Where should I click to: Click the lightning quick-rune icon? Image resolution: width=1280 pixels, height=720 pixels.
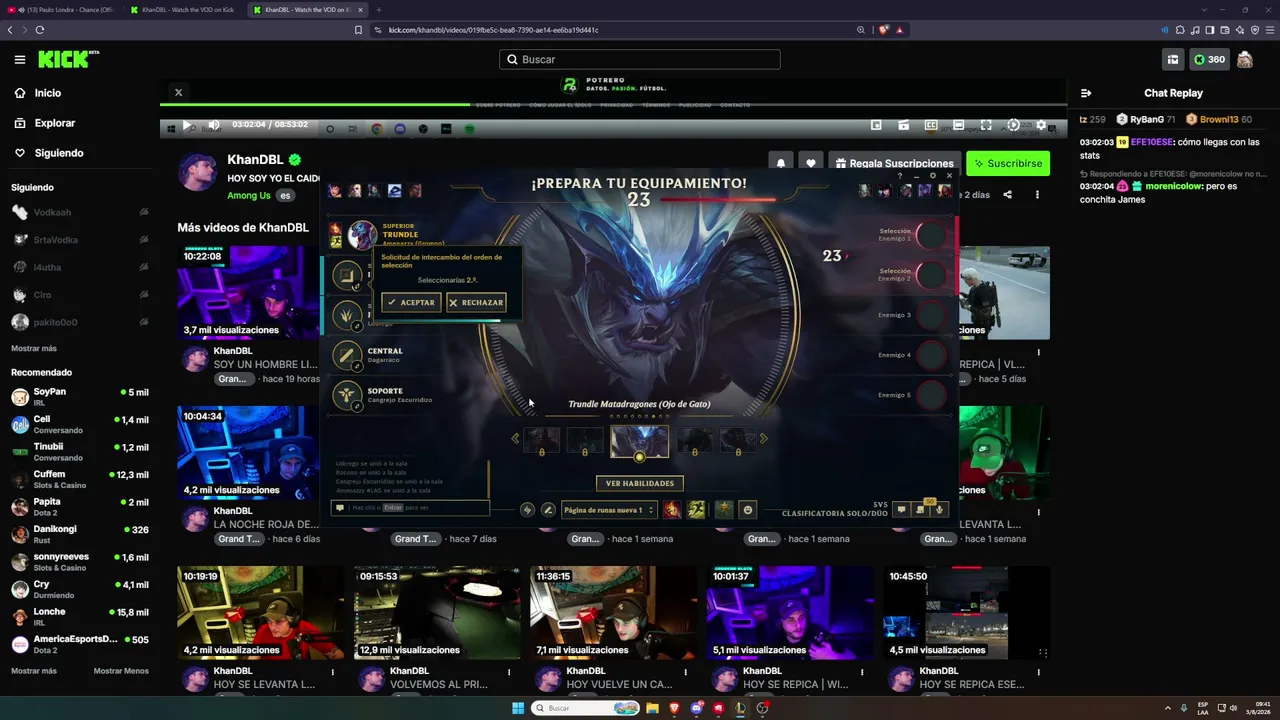click(x=527, y=510)
